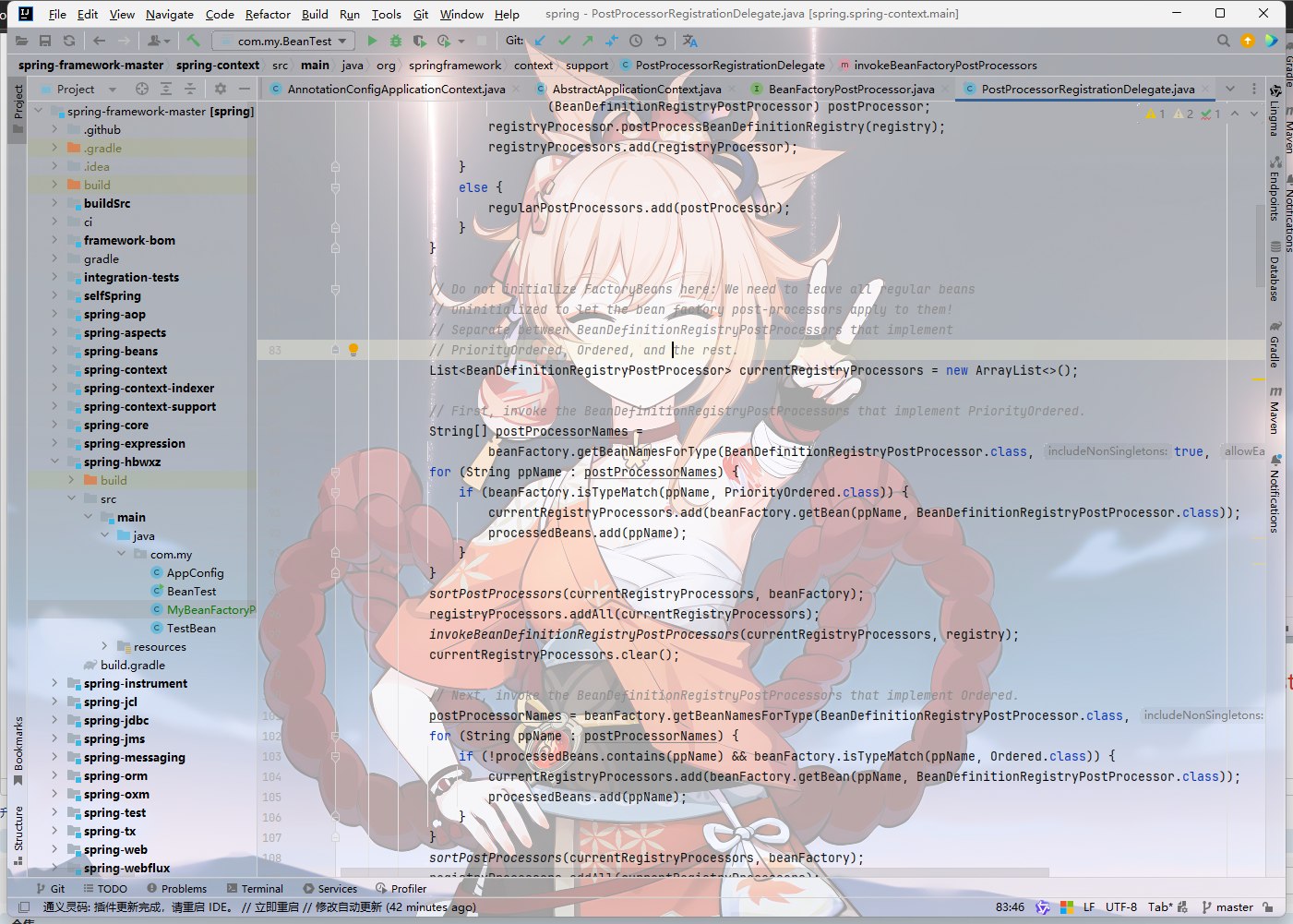The image size is (1293, 924).
Task: Open Project panel options gear icon
Action: pos(221,89)
